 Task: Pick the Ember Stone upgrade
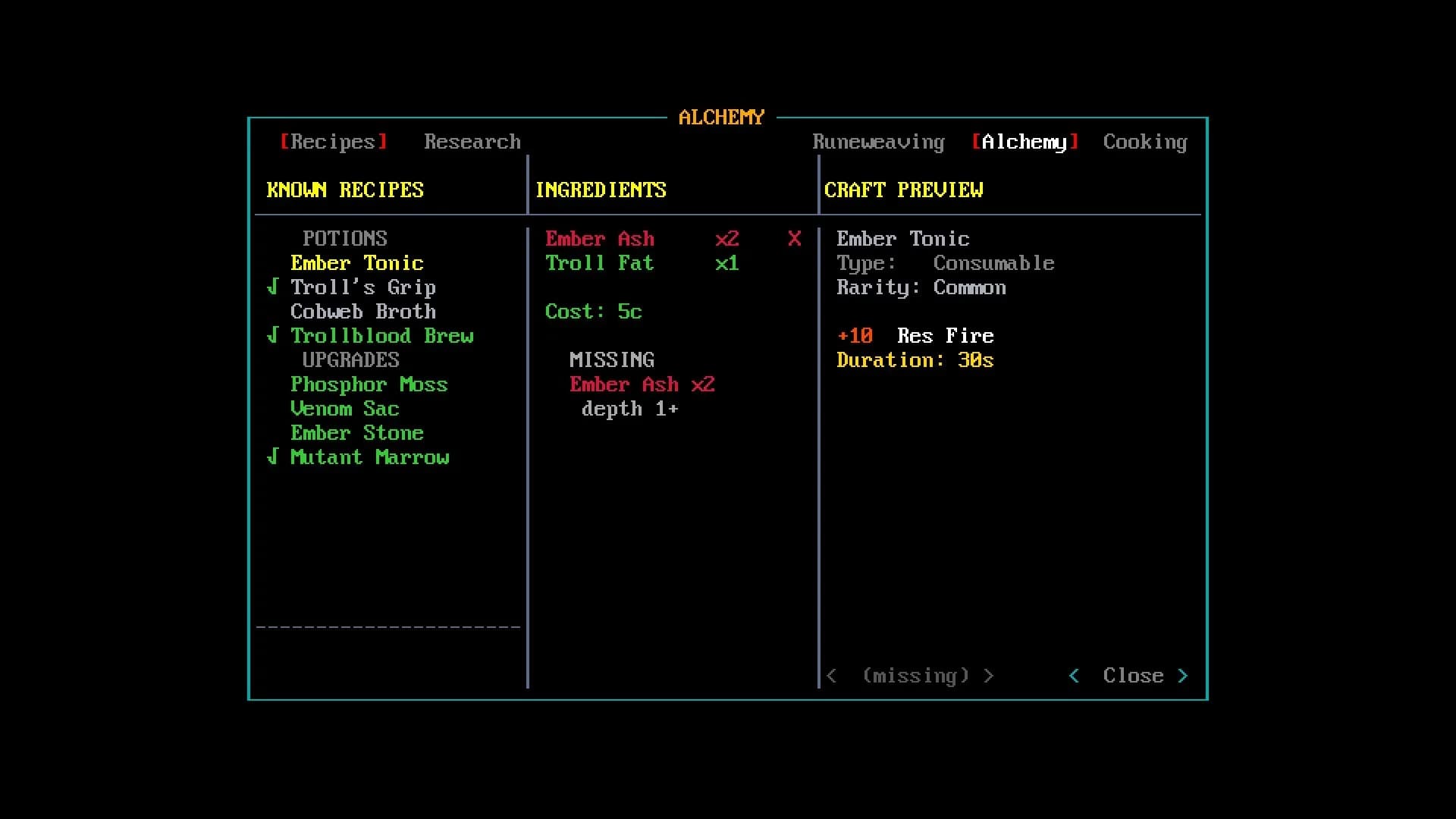[357, 433]
